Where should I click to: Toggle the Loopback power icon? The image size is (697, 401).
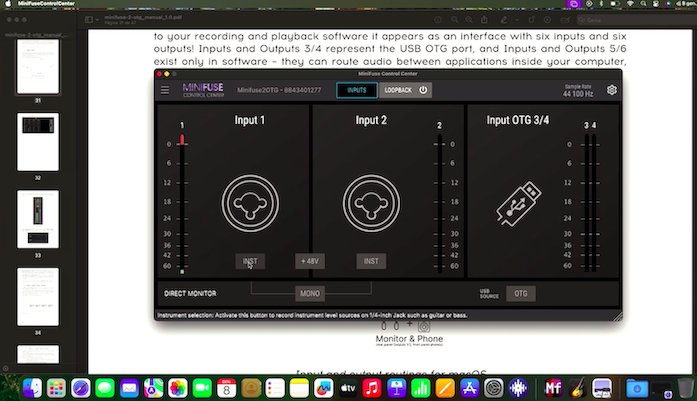[423, 90]
